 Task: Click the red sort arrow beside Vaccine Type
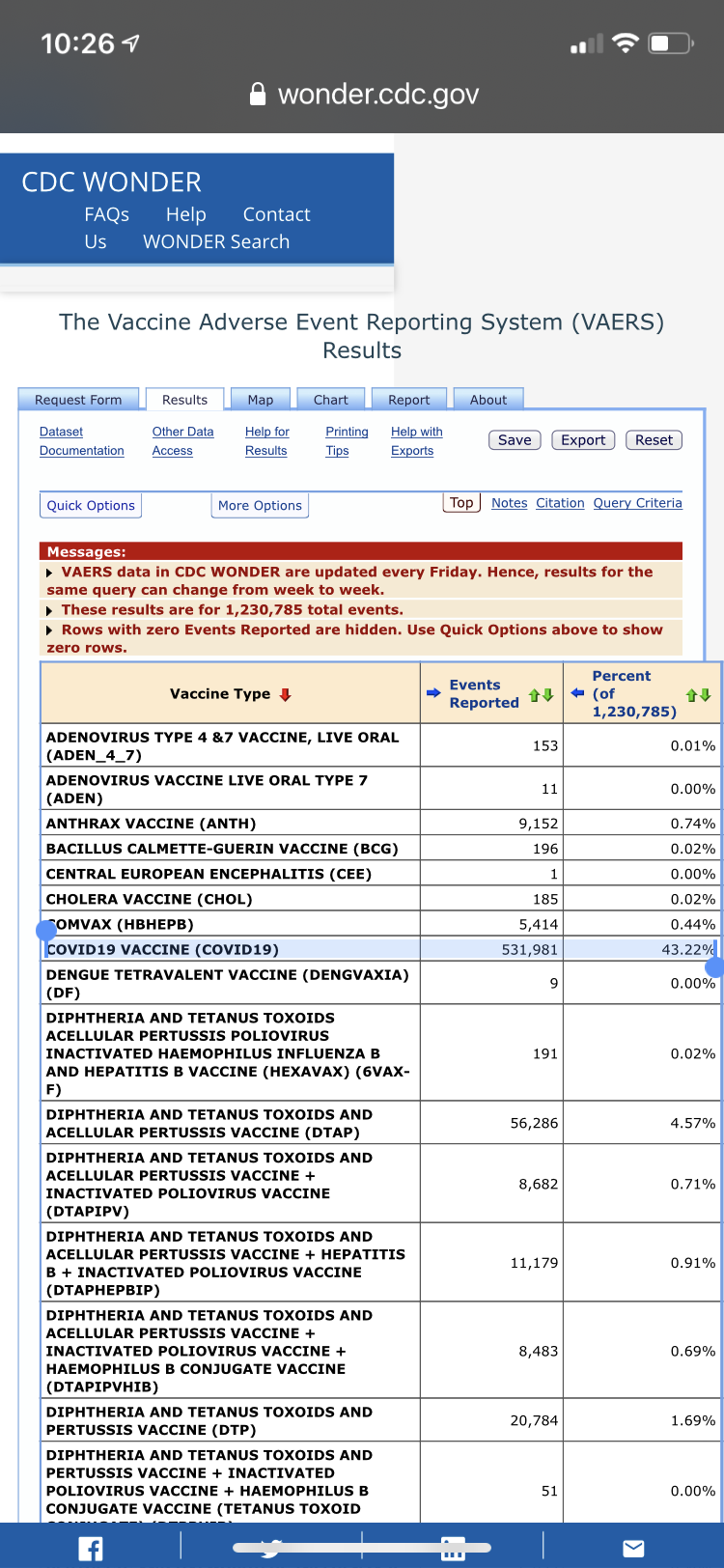(285, 694)
